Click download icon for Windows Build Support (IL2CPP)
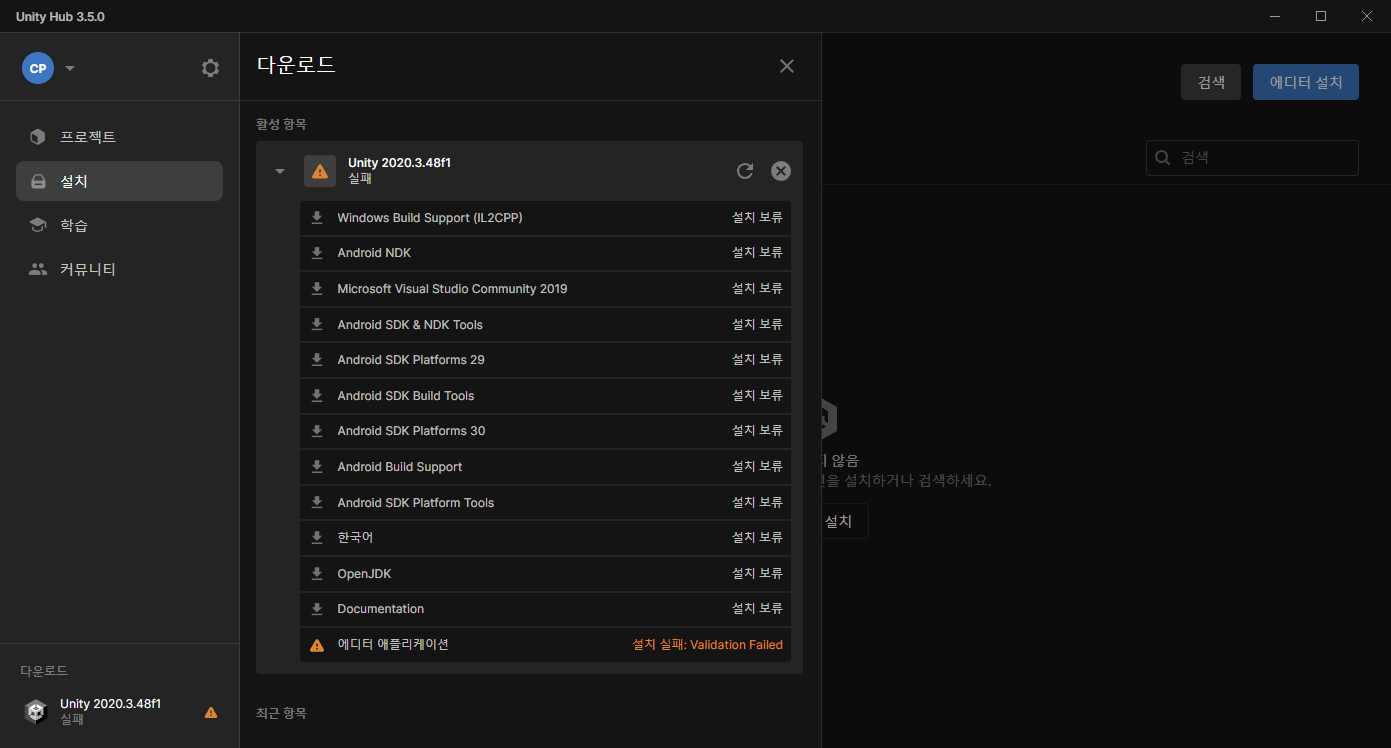 (x=317, y=218)
